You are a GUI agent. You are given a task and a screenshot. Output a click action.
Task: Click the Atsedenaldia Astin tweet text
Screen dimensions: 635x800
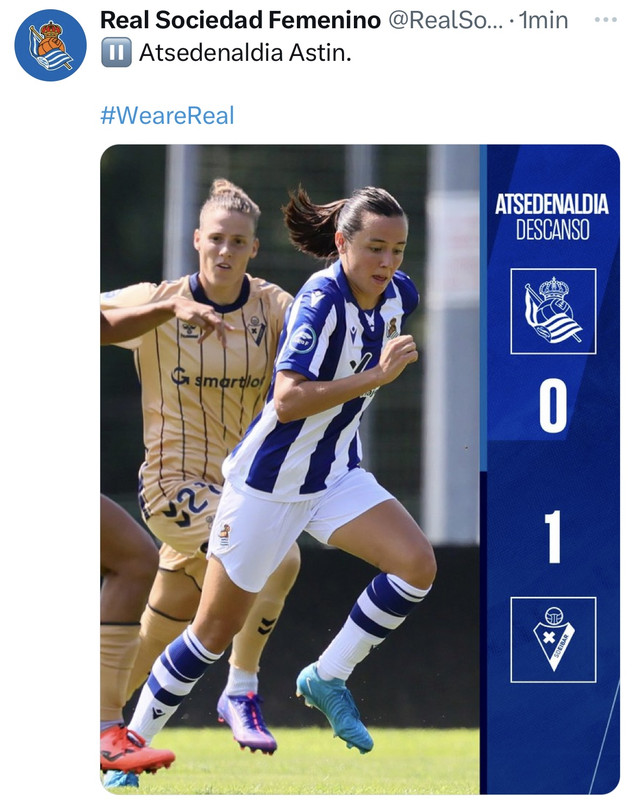(x=245, y=53)
